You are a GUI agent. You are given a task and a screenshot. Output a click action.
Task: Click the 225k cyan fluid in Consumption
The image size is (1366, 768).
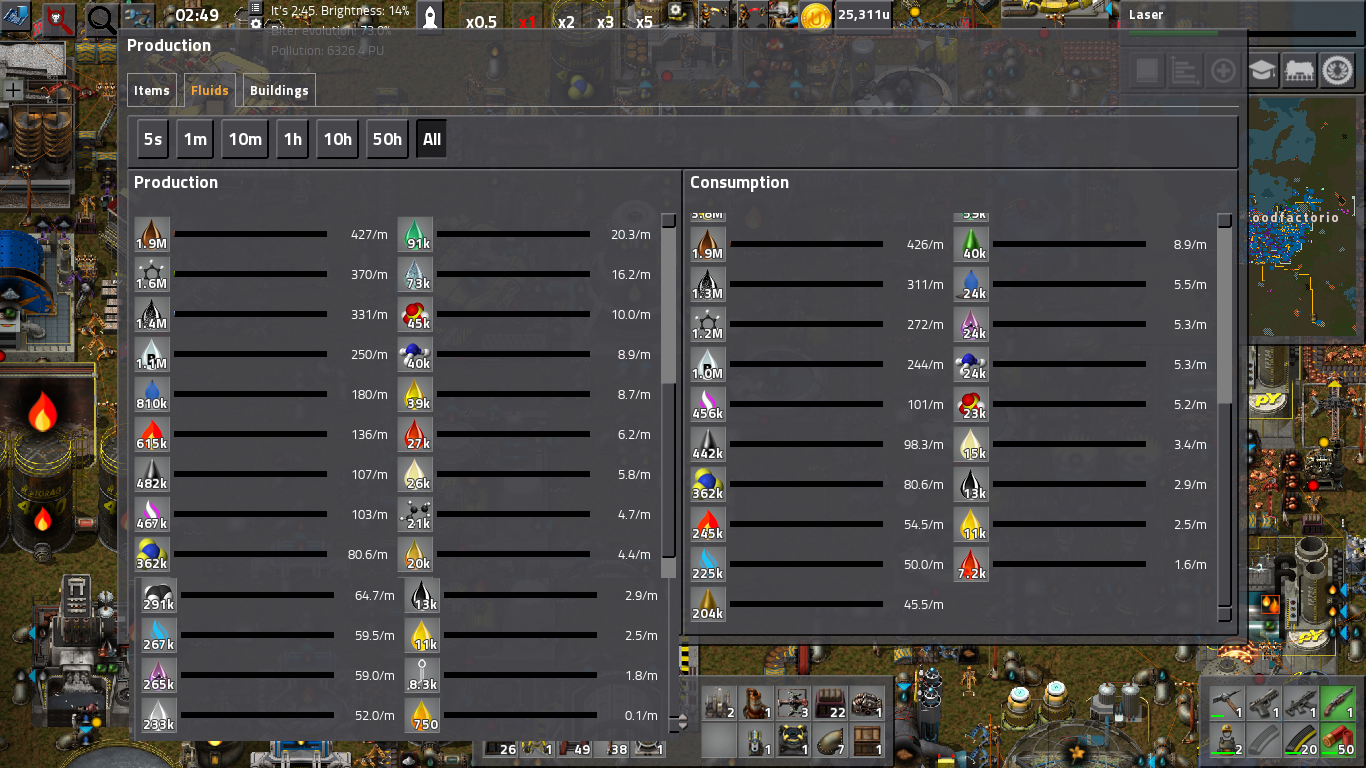pyautogui.click(x=708, y=565)
